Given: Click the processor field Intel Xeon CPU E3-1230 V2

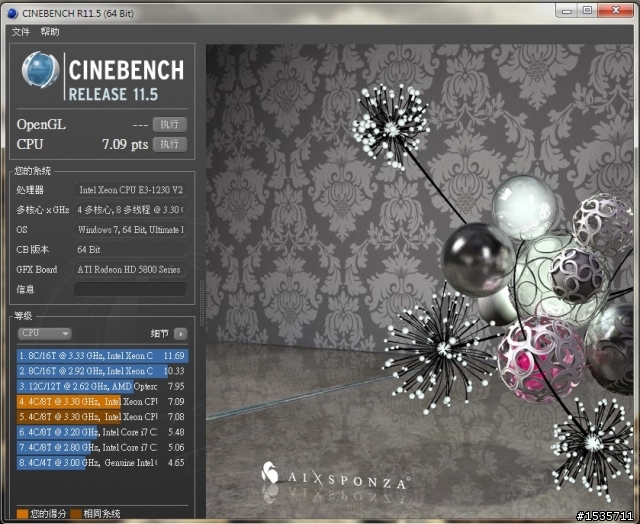Looking at the screenshot, I should (x=130, y=190).
